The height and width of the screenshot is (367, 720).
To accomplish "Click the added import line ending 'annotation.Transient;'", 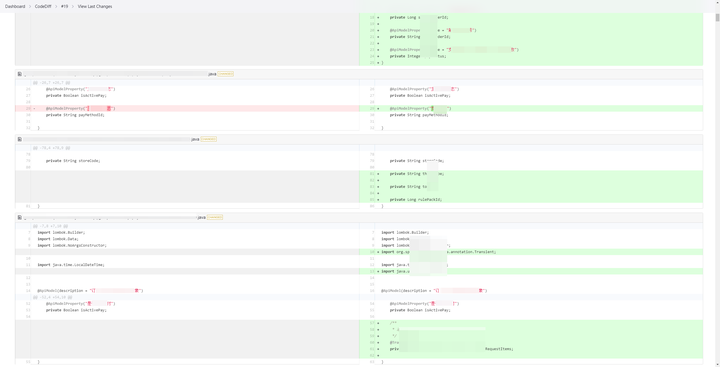I will (x=439, y=252).
